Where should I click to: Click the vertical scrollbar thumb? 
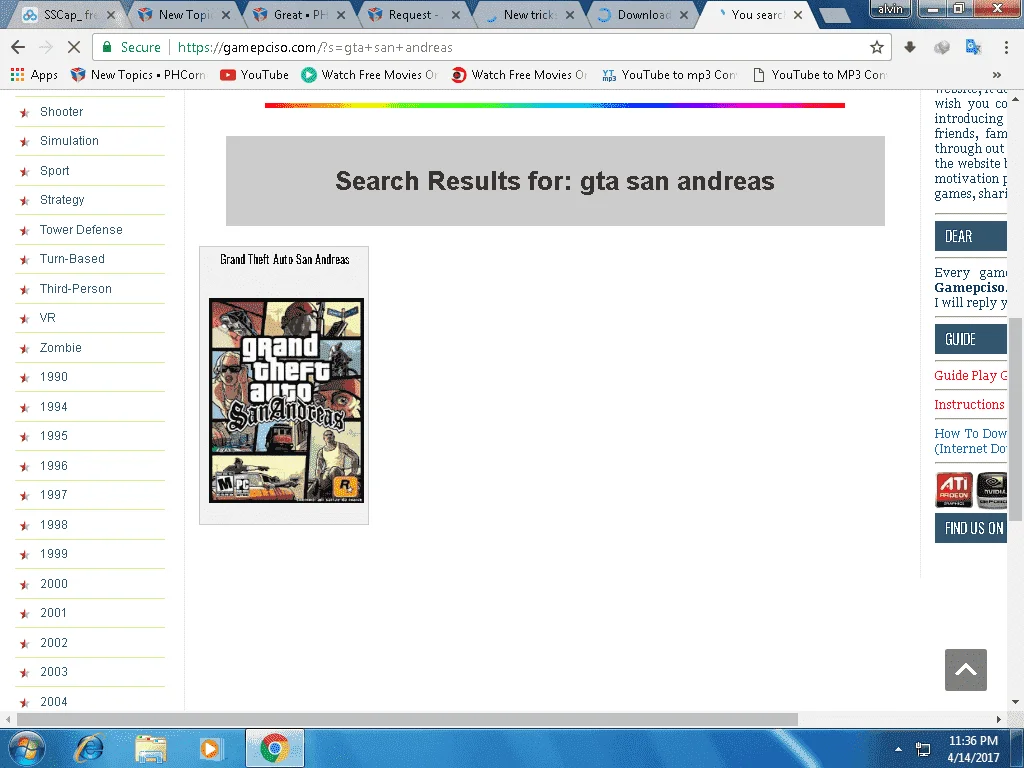click(x=1016, y=419)
